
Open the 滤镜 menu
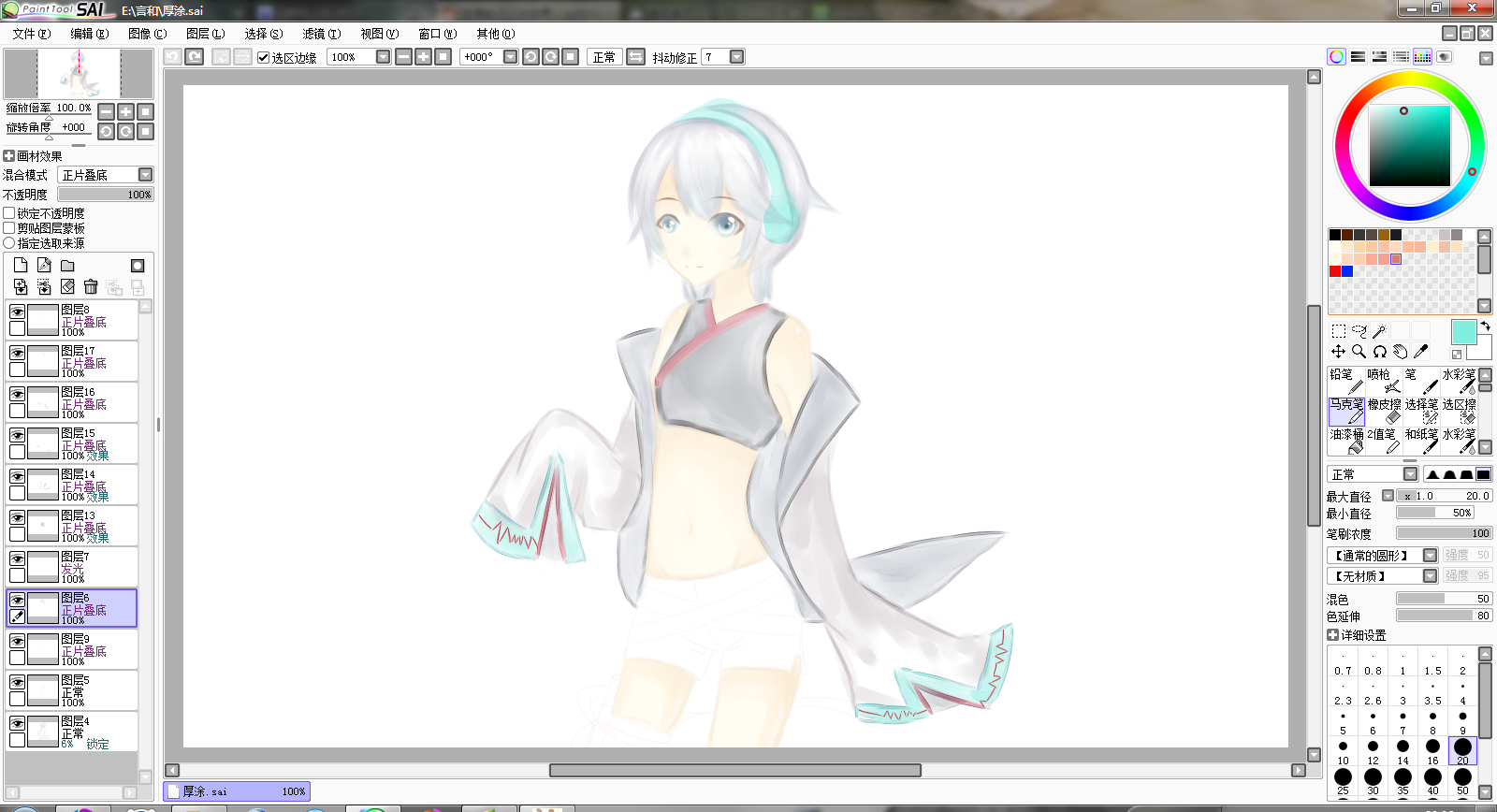tap(321, 34)
